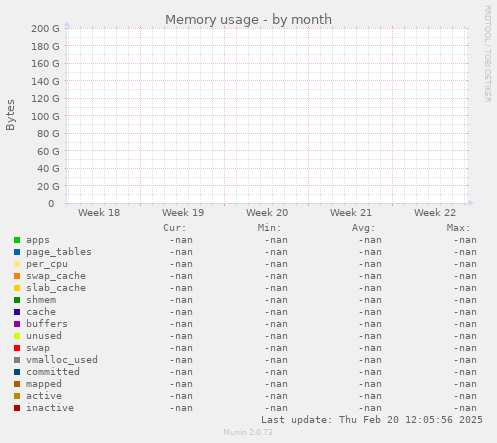The height and width of the screenshot is (443, 497).
Task: Click the 200 G y-axis value
Action: (45, 29)
